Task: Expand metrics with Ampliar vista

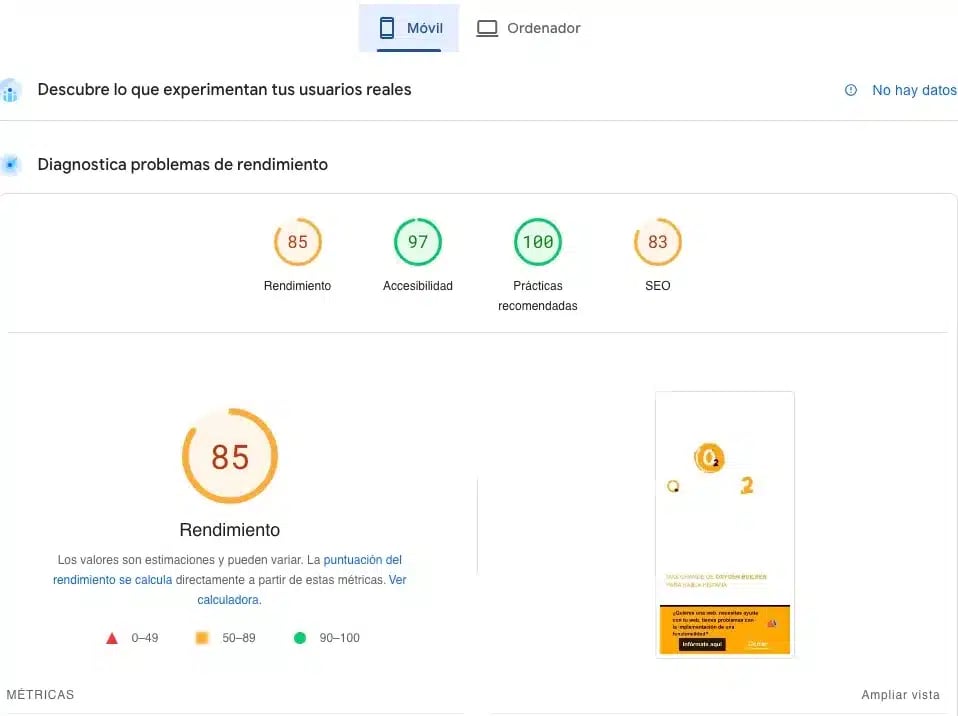Action: coord(900,695)
